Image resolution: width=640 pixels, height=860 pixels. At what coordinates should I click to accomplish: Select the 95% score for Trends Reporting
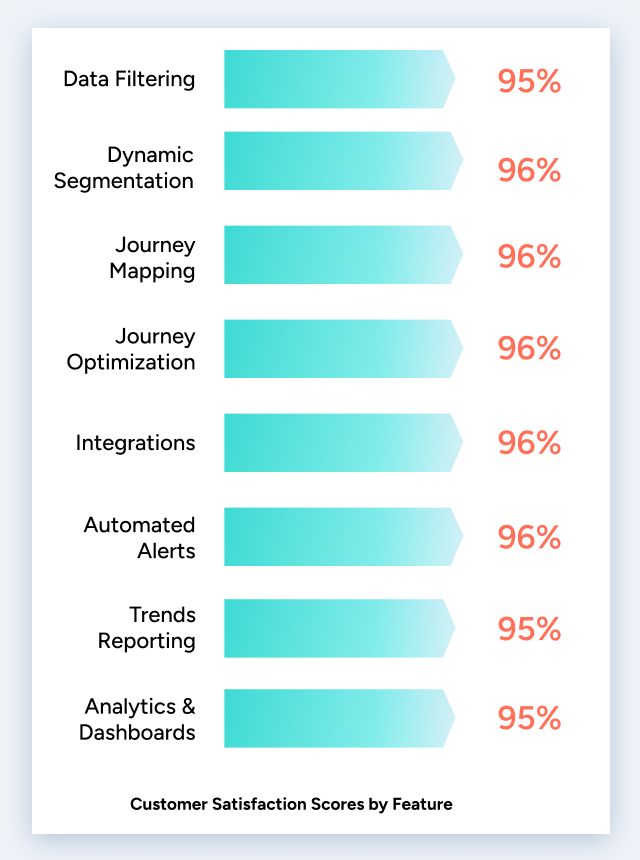(529, 629)
